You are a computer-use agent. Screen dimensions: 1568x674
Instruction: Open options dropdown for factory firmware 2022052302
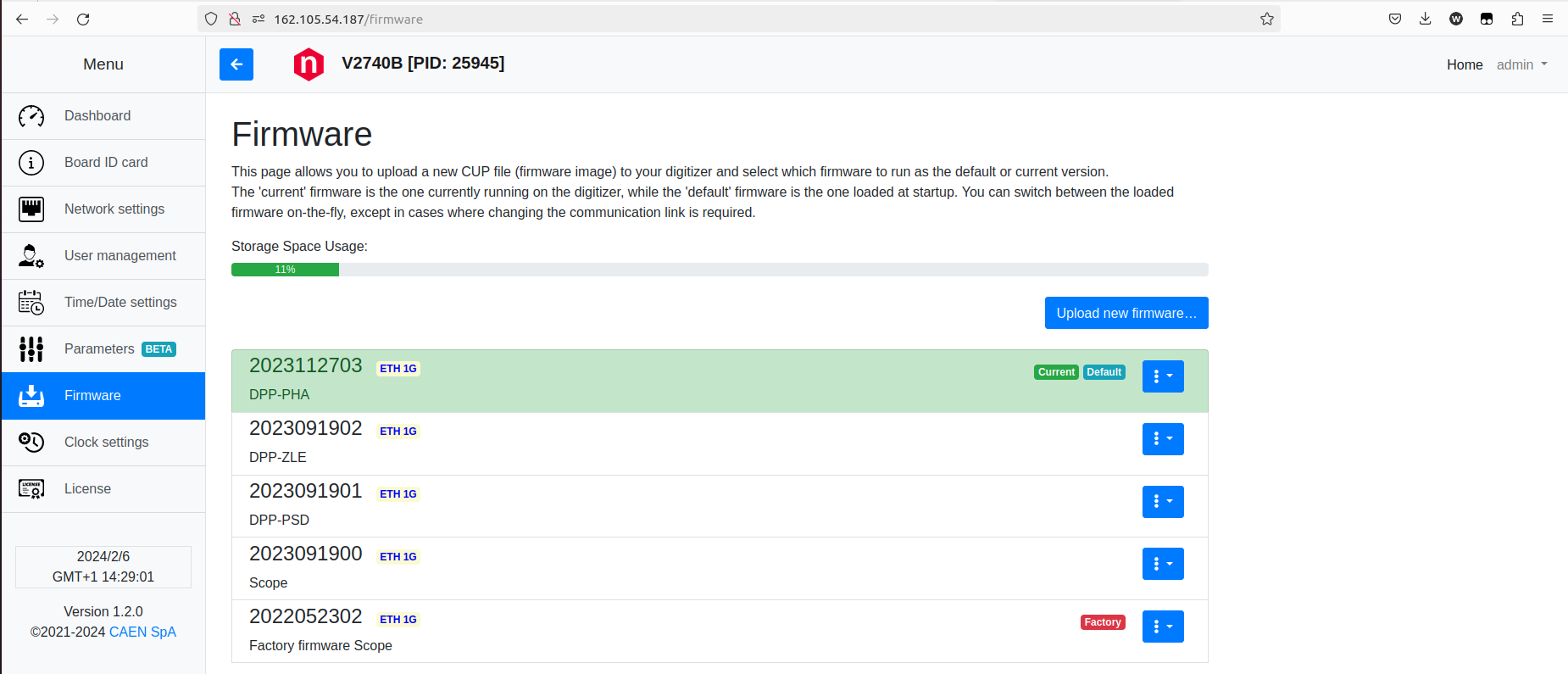[1163, 627]
